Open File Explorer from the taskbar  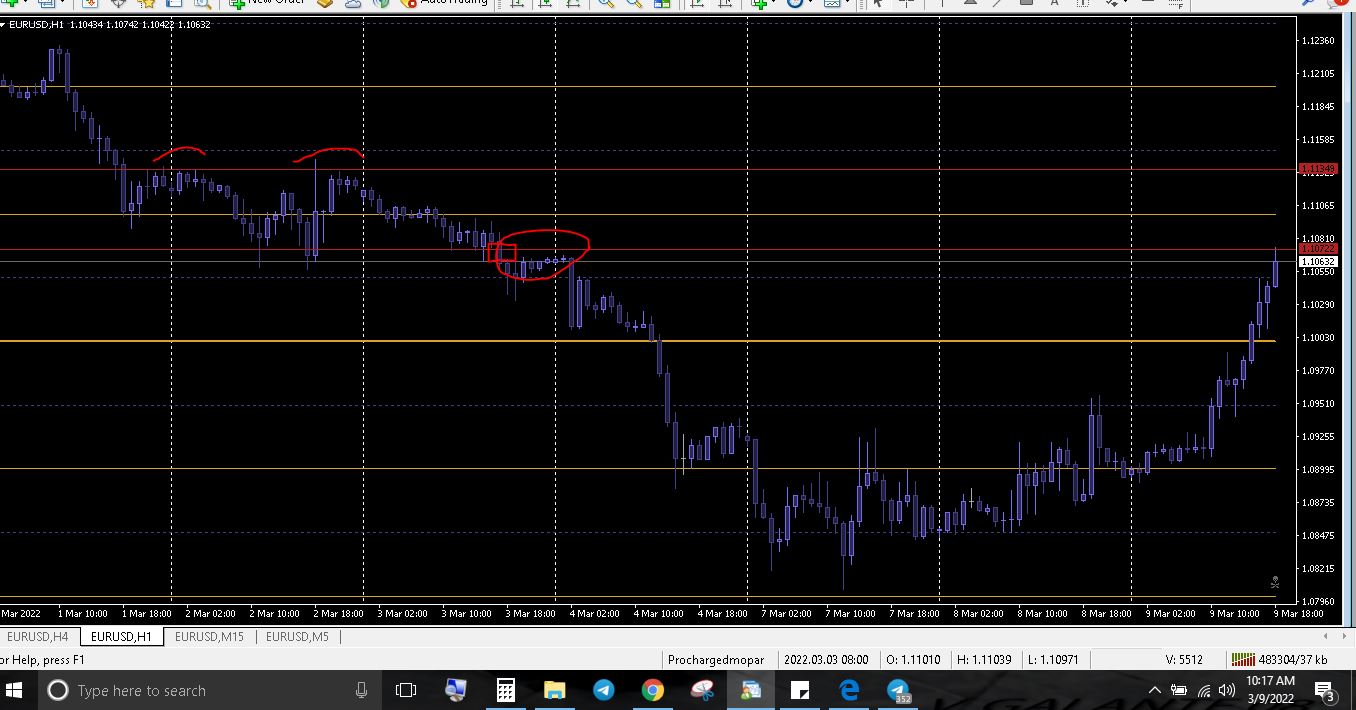(554, 690)
